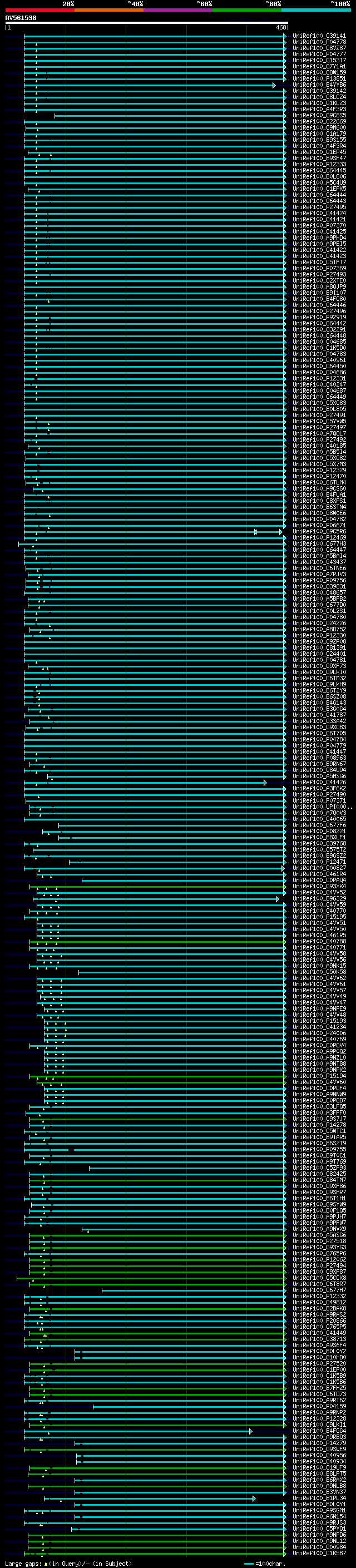
Task: Select label UniRef100_Q9M600
Action: tap(319, 128)
